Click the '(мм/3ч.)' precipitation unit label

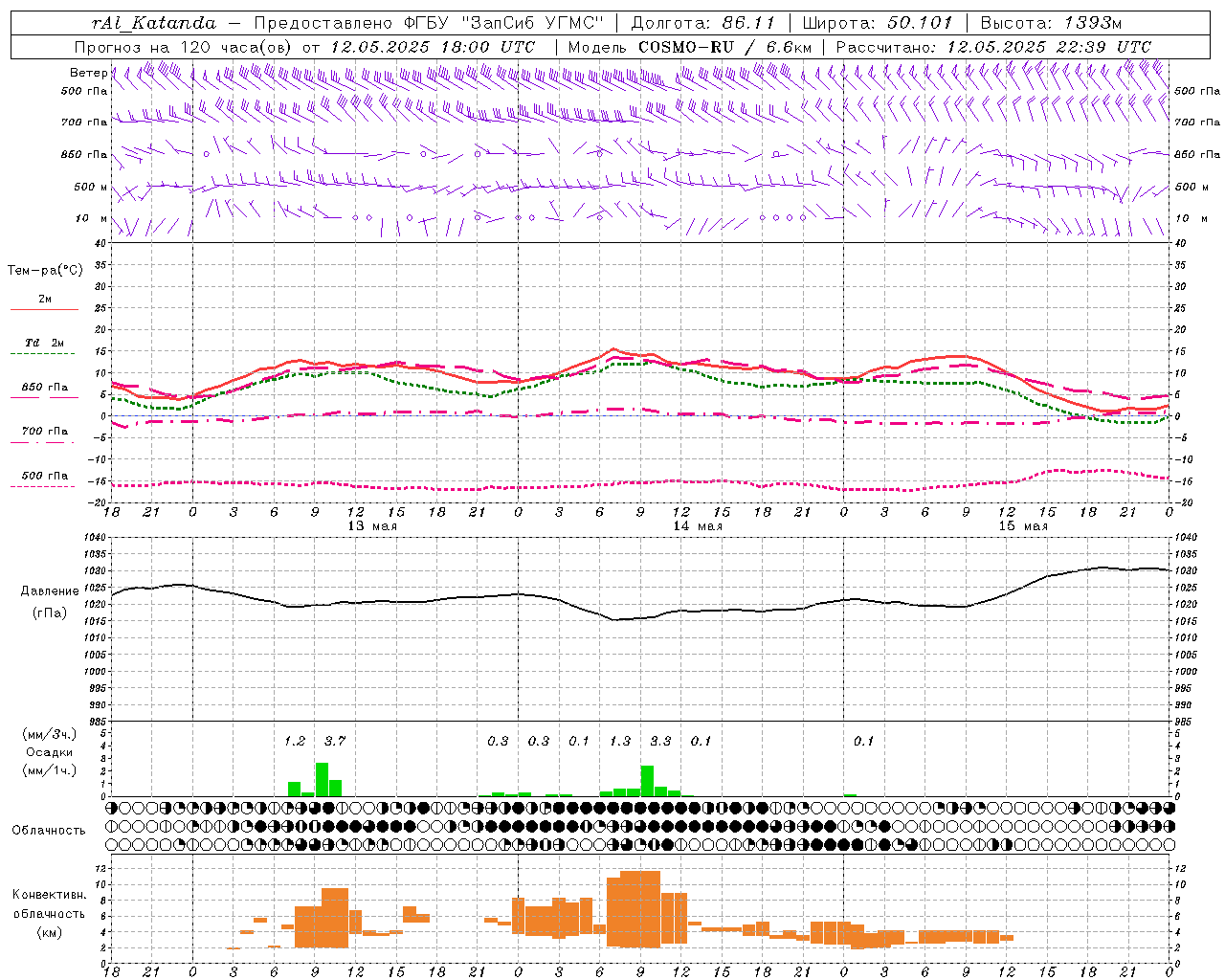49,734
